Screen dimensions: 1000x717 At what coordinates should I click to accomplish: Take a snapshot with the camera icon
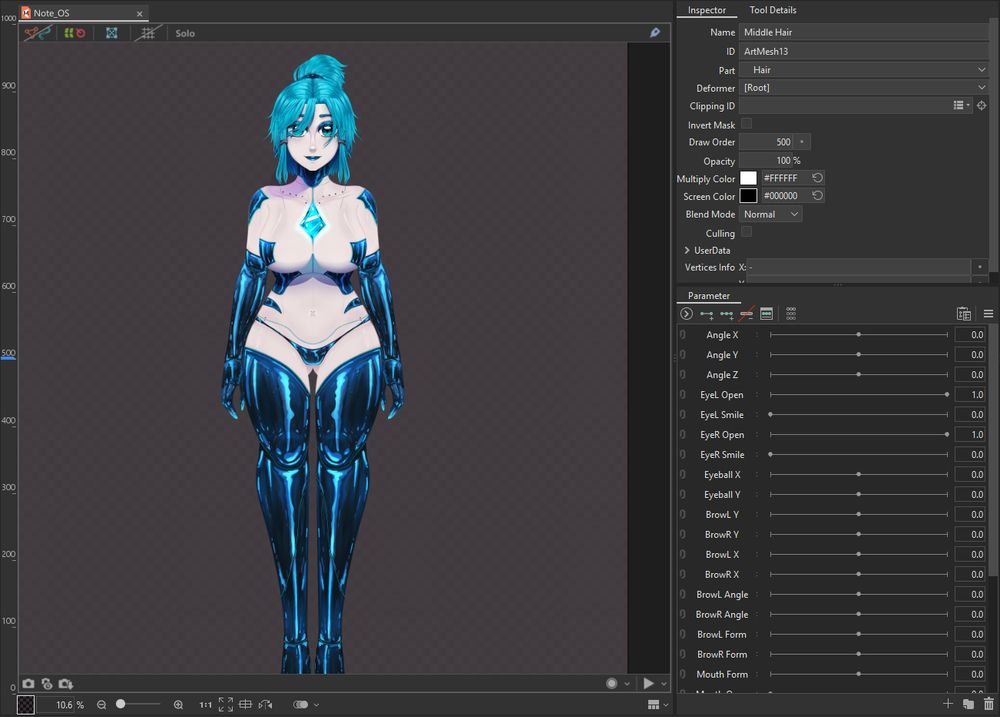tap(28, 683)
